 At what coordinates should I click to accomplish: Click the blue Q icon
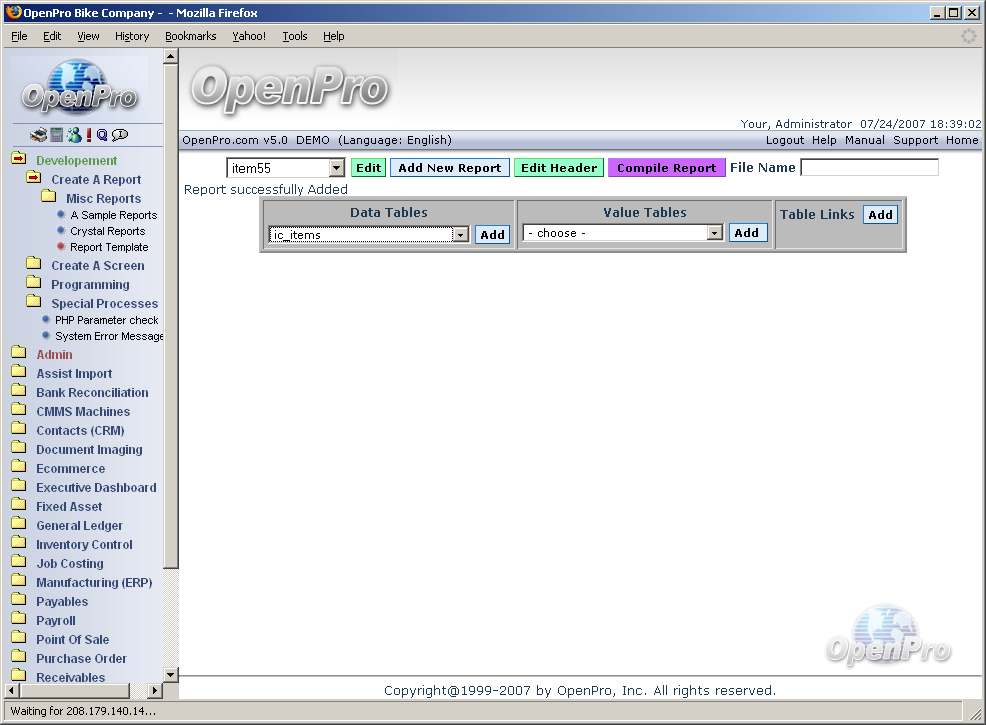pyautogui.click(x=102, y=135)
